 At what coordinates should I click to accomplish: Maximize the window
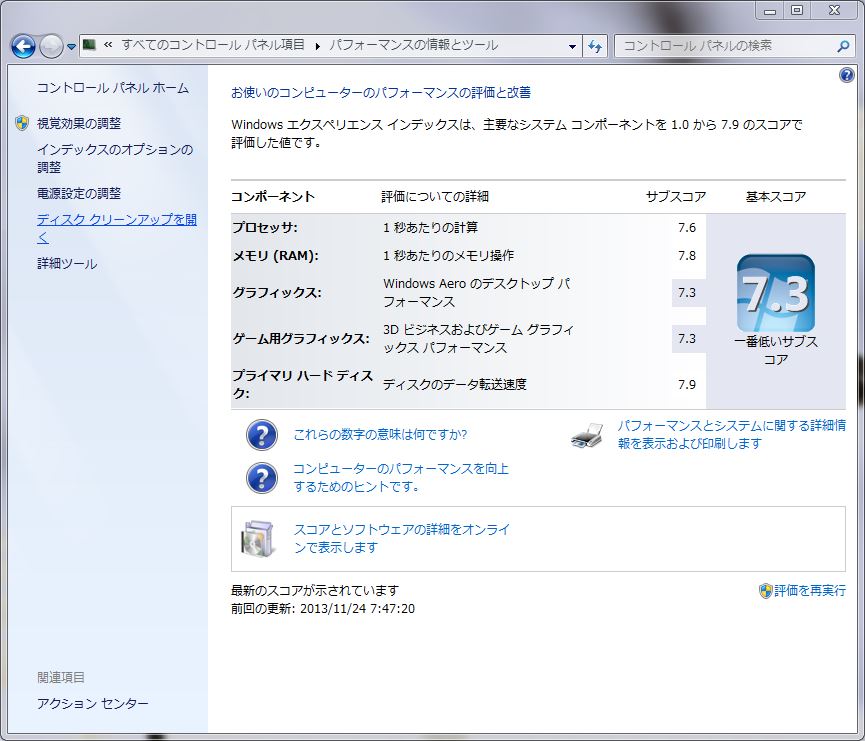pos(797,10)
